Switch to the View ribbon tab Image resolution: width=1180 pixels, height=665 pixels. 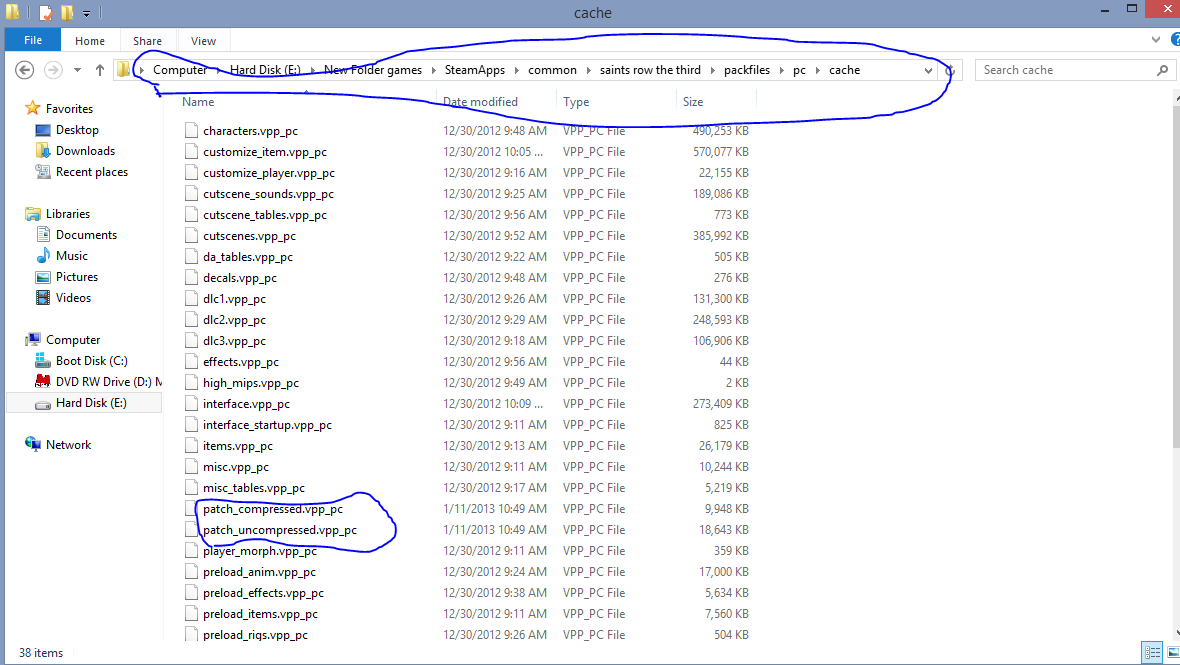click(203, 41)
